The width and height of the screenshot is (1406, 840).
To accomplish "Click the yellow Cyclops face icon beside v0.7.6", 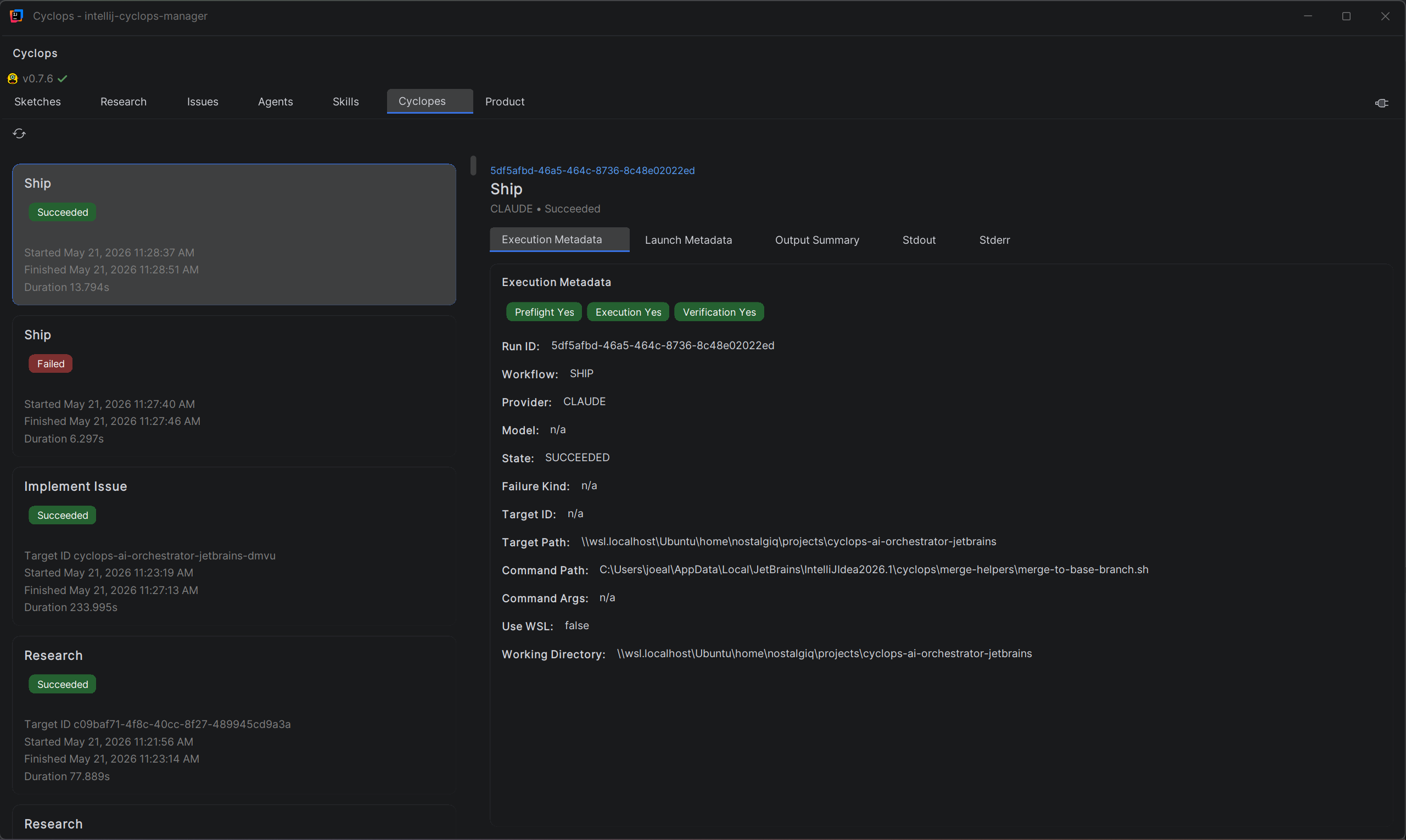I will coord(13,79).
